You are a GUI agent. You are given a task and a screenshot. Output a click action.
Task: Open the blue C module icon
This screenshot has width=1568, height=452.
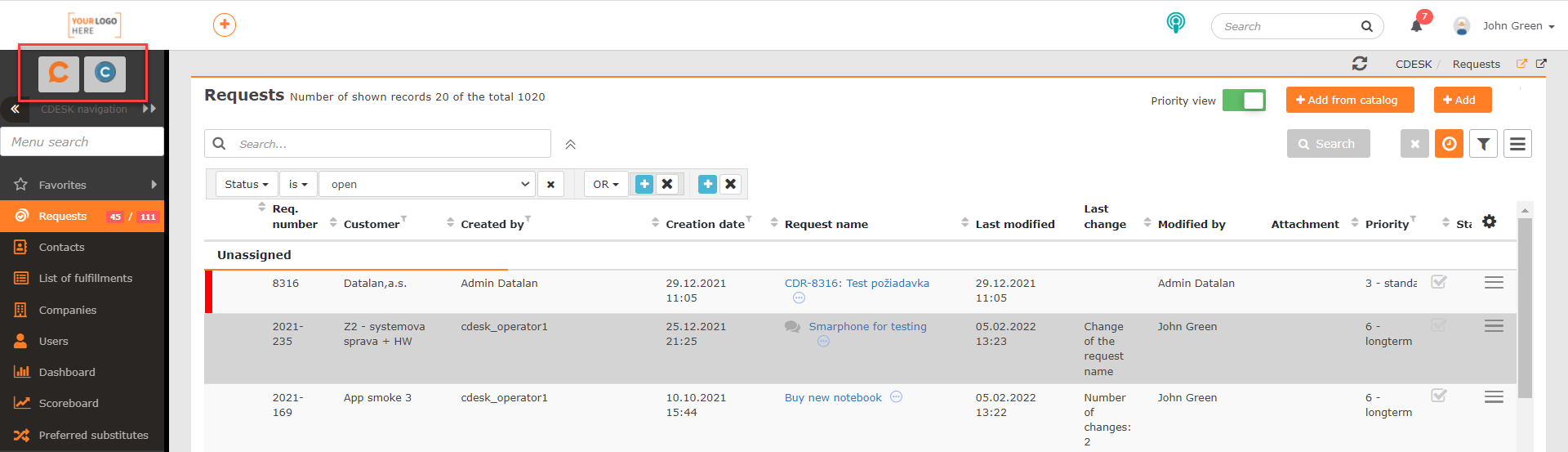pos(105,74)
